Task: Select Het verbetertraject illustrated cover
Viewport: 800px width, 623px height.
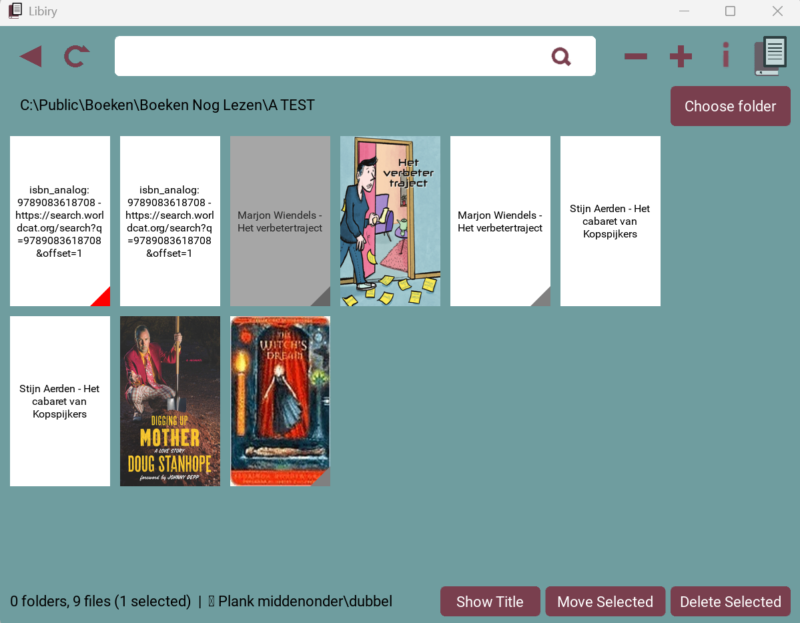Action: [390, 221]
